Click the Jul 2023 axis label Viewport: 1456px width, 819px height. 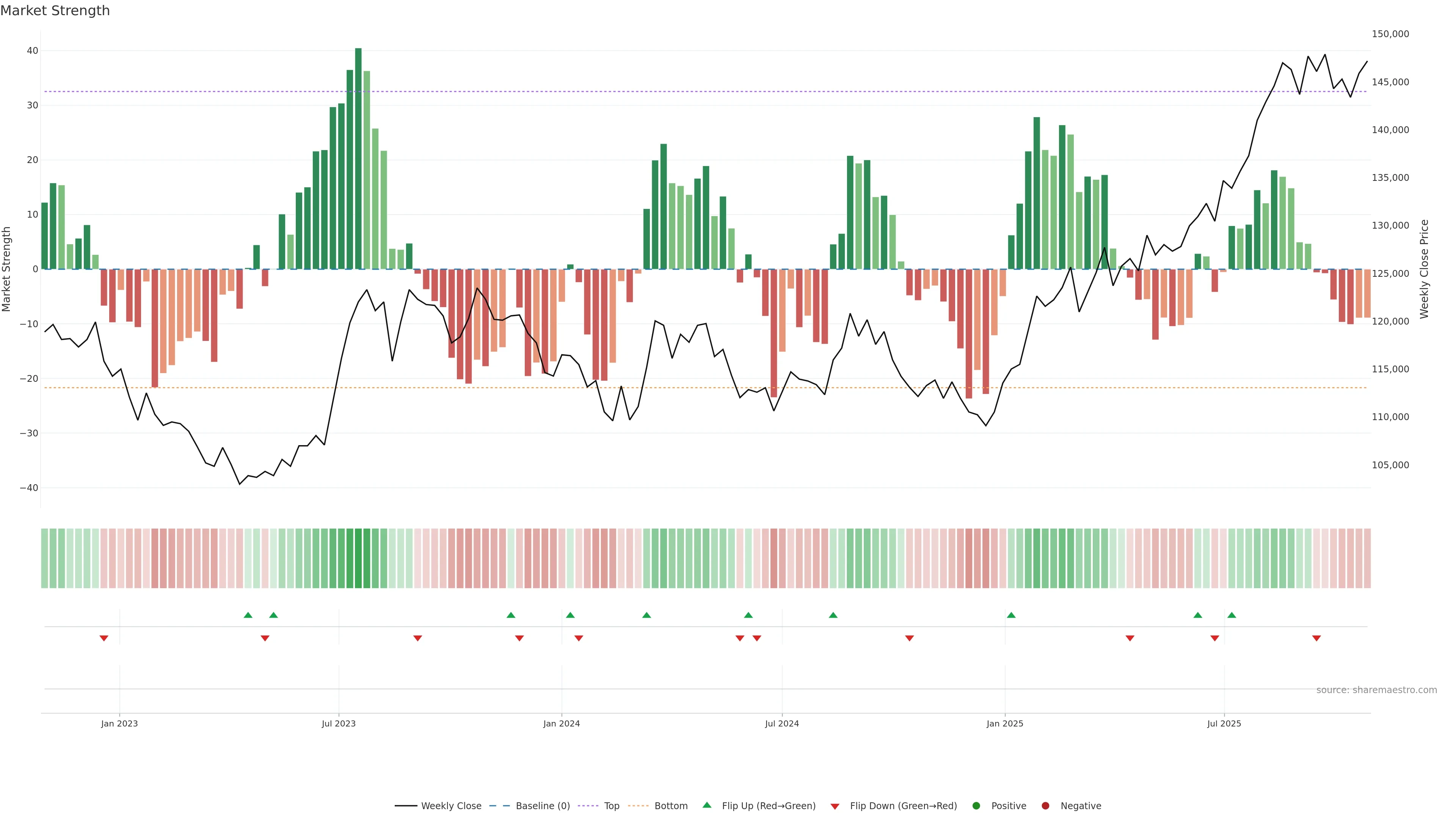pos(339,723)
